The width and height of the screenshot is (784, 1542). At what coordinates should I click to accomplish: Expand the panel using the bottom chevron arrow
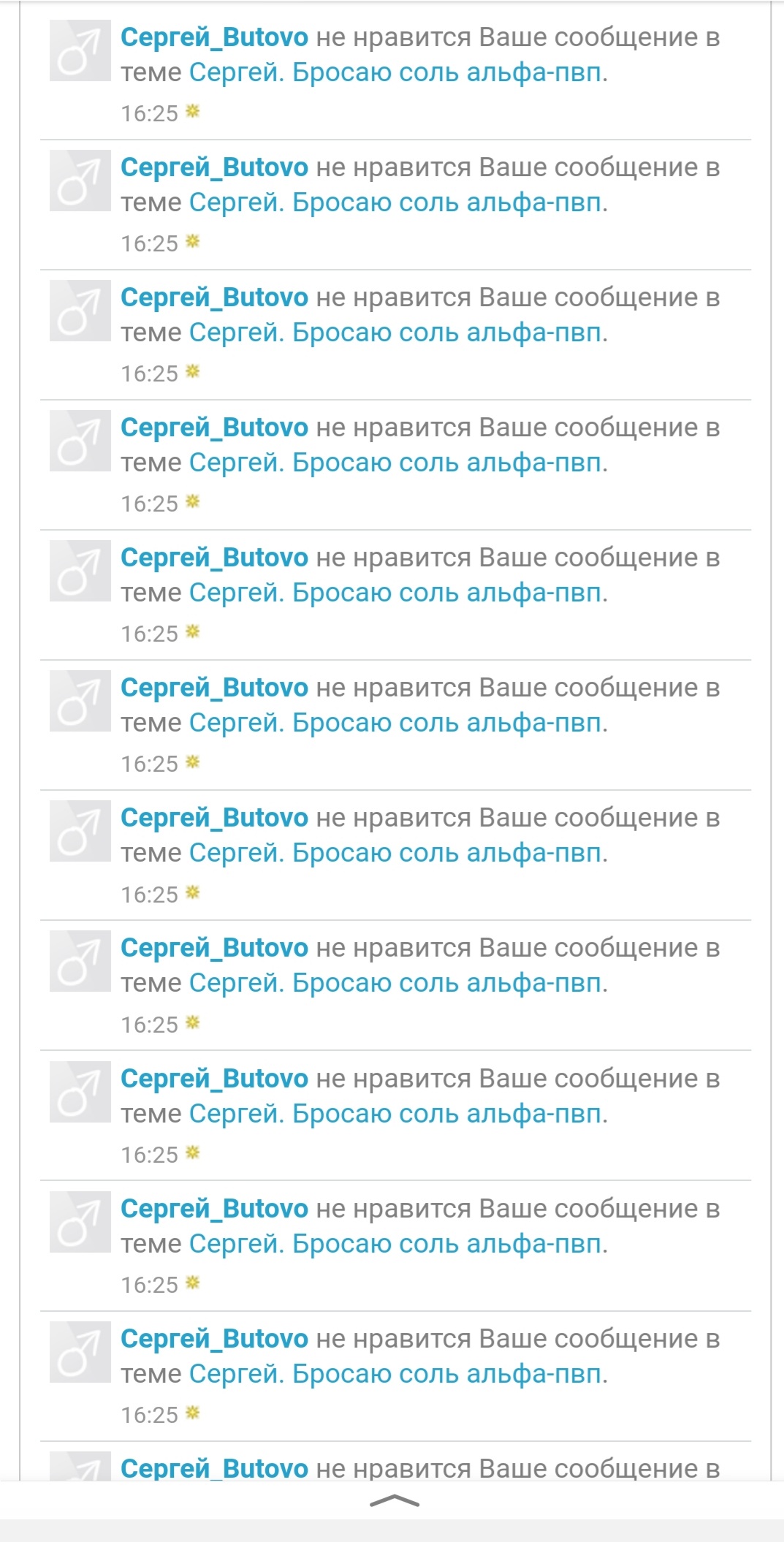(x=394, y=1501)
